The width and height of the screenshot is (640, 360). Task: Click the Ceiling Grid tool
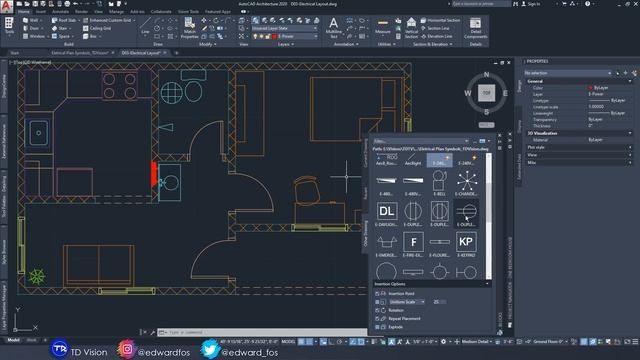pos(97,28)
